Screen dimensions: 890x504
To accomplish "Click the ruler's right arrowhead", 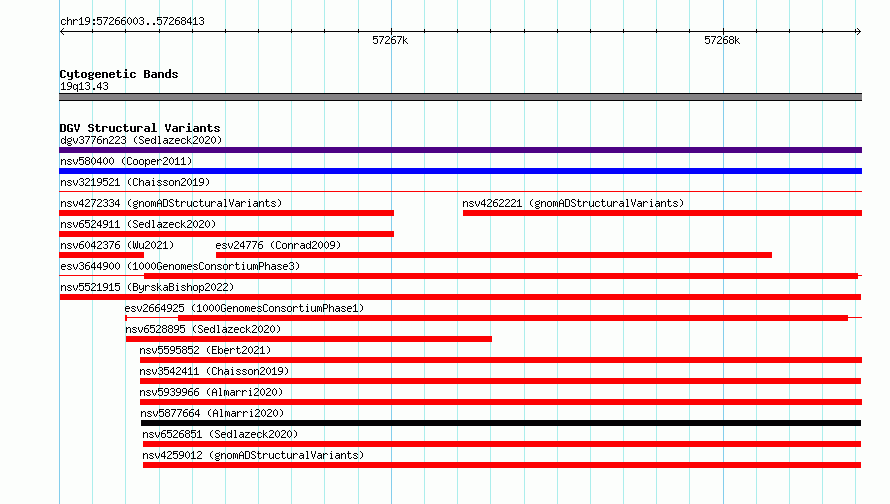I will tap(858, 31).
